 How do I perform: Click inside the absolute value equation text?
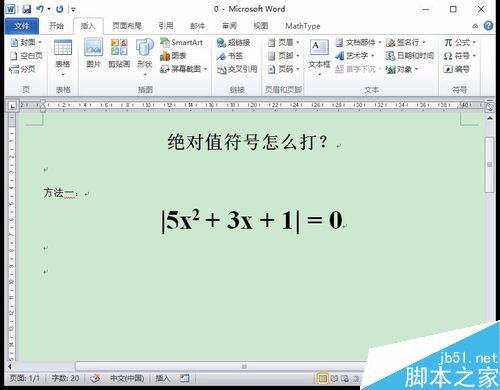252,221
